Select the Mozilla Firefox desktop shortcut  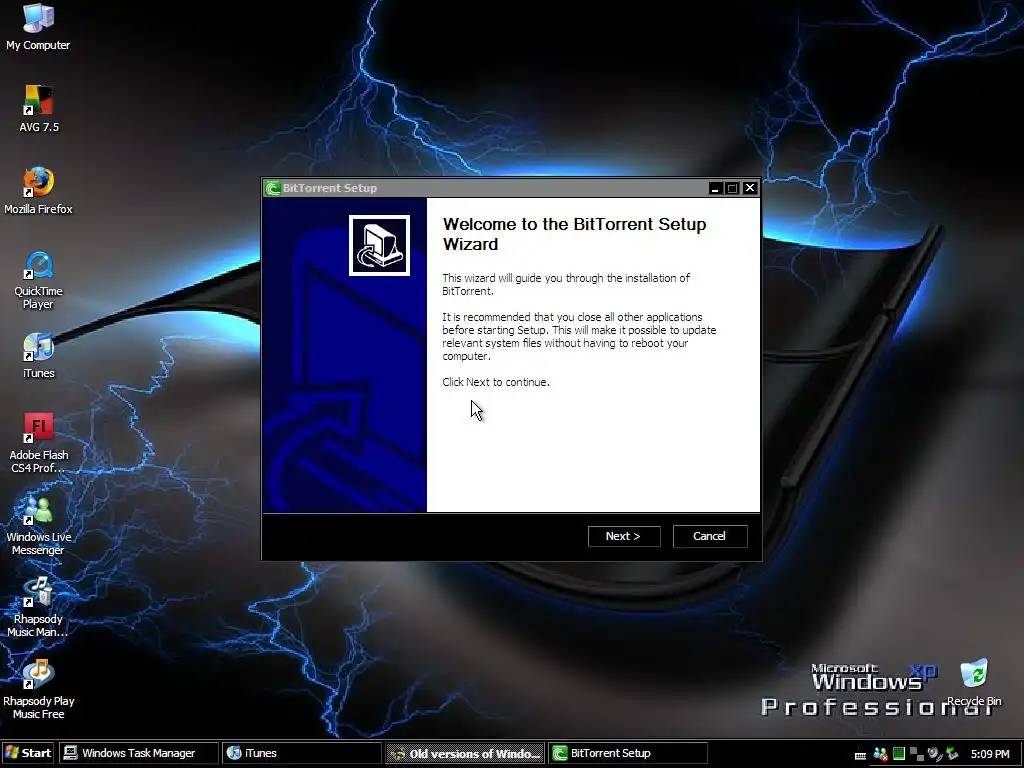point(38,191)
